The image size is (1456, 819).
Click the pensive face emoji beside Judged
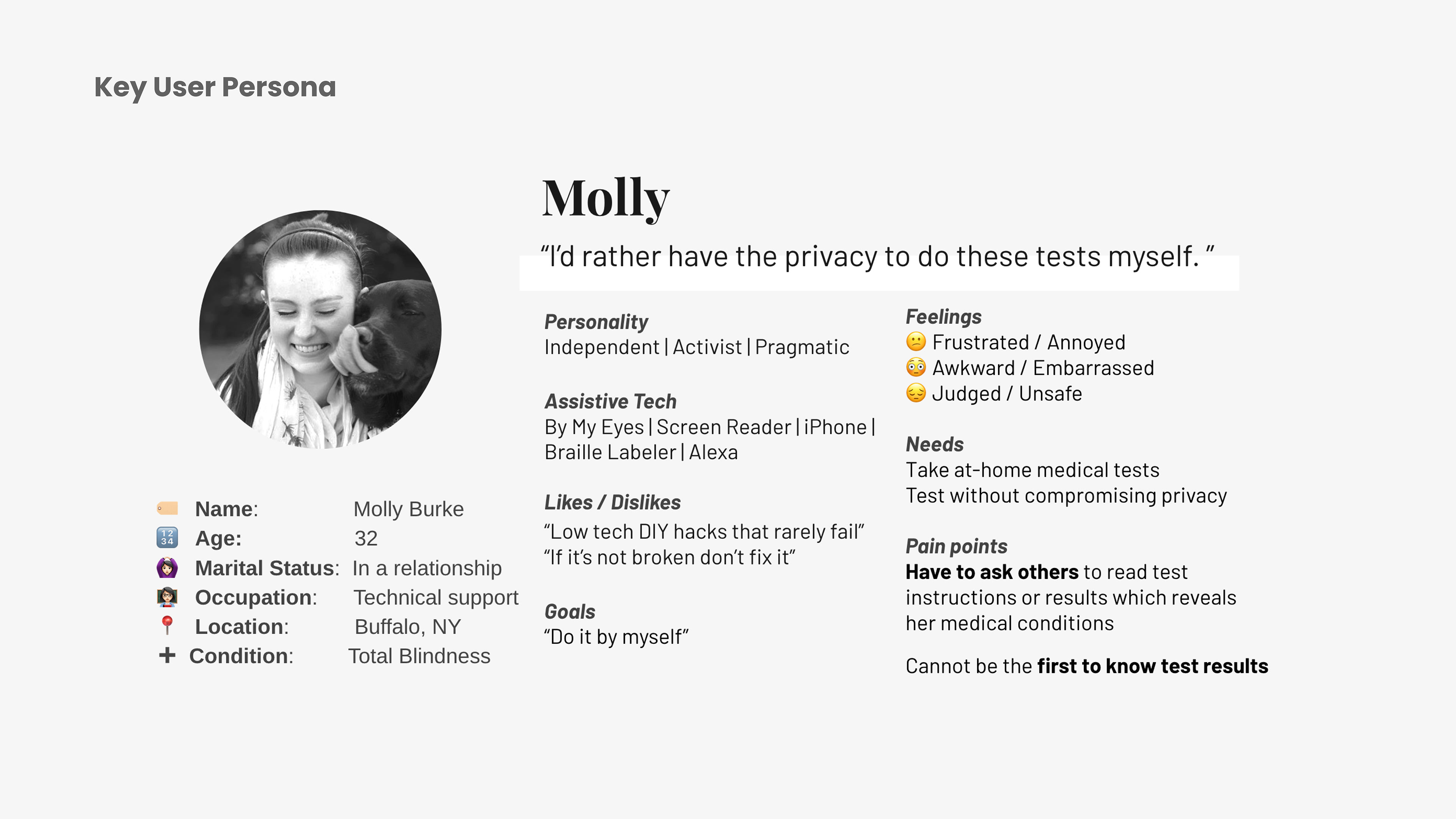tap(916, 393)
